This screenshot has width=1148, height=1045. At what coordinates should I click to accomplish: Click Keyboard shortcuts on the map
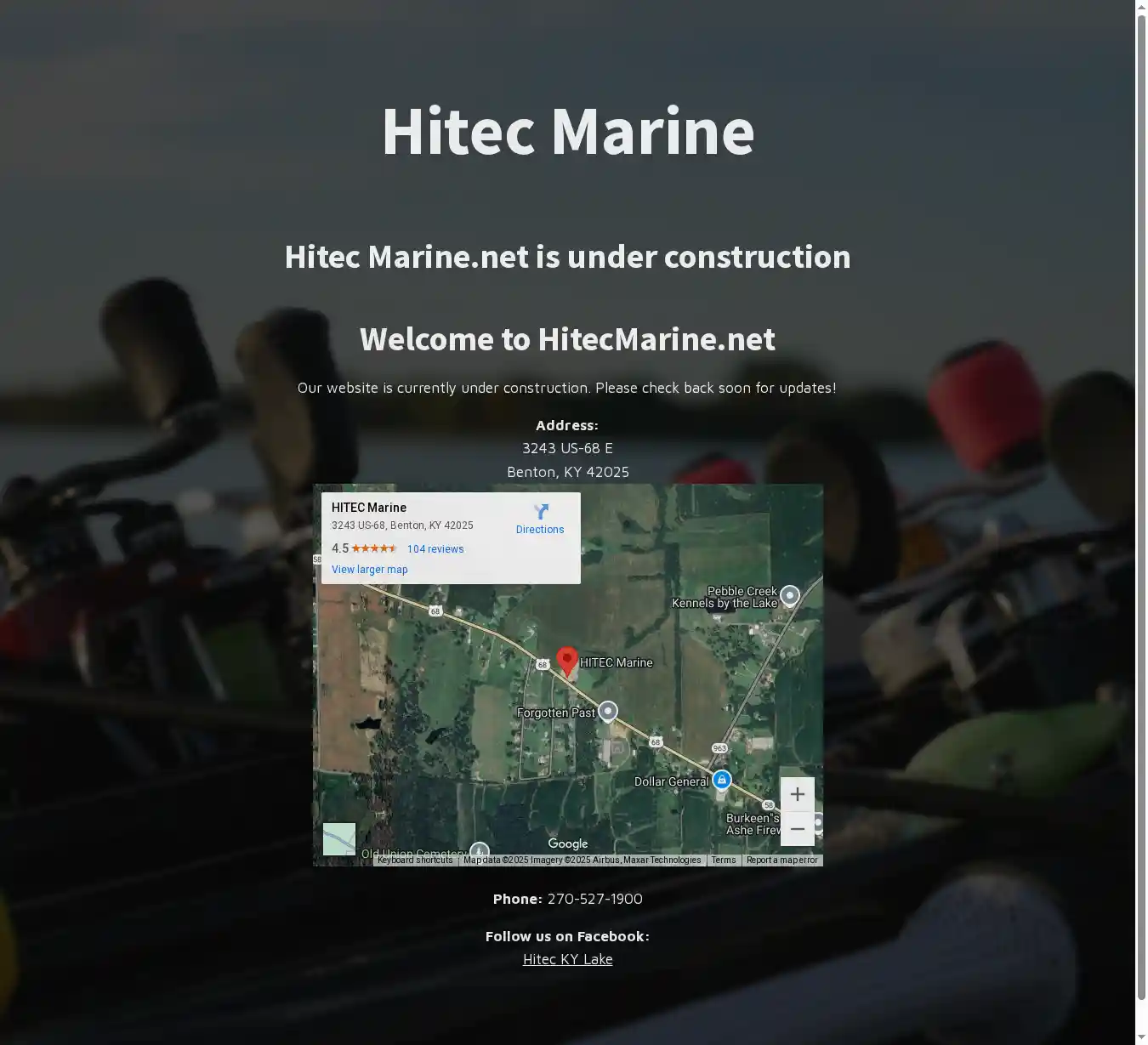coord(415,860)
